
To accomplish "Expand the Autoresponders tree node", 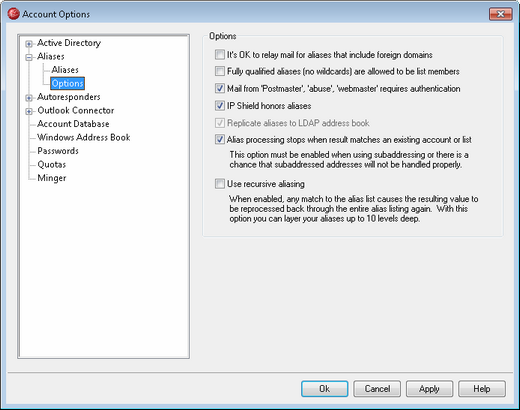I will point(29,98).
